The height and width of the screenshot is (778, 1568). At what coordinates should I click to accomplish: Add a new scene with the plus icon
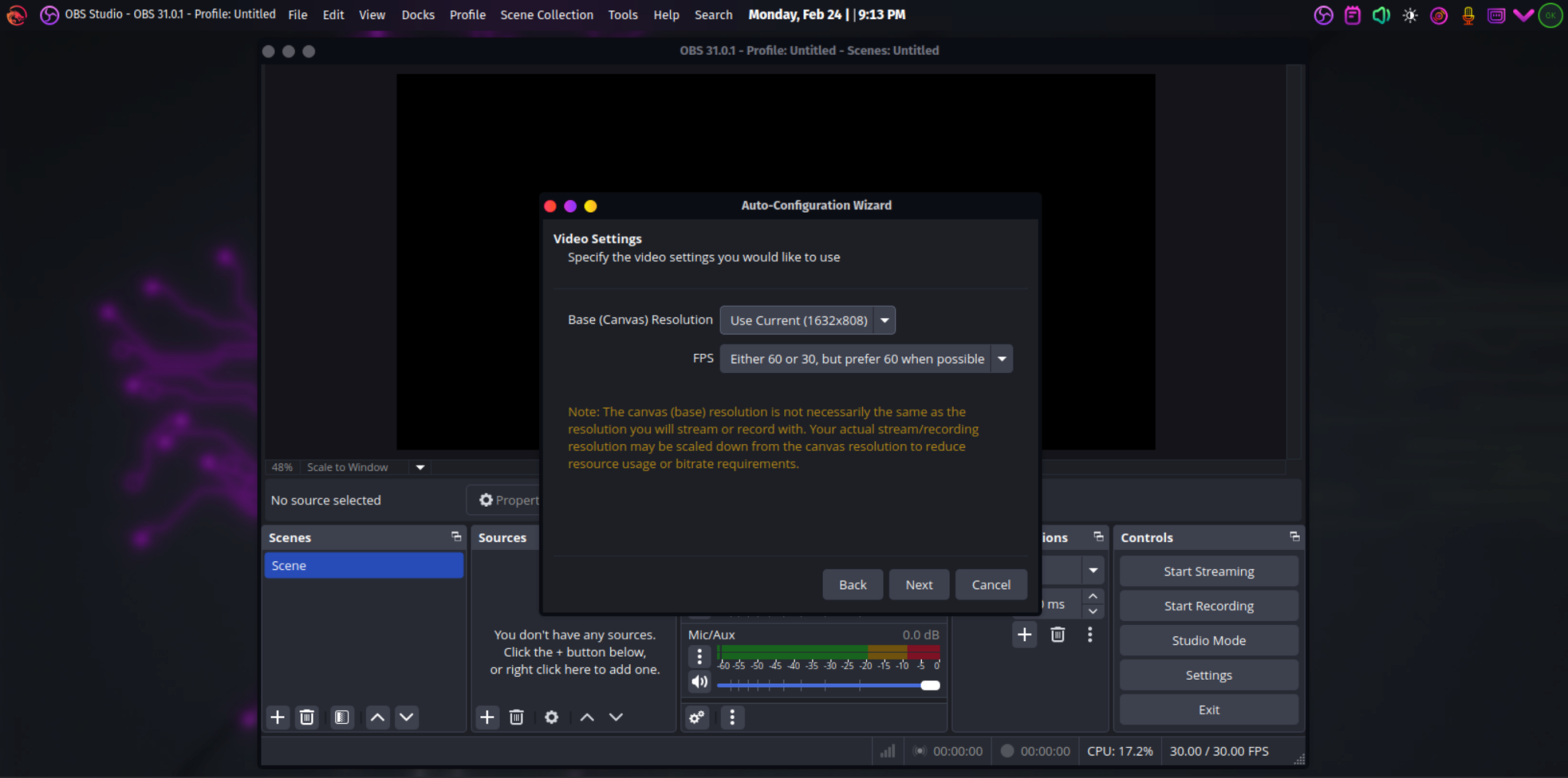coord(277,718)
